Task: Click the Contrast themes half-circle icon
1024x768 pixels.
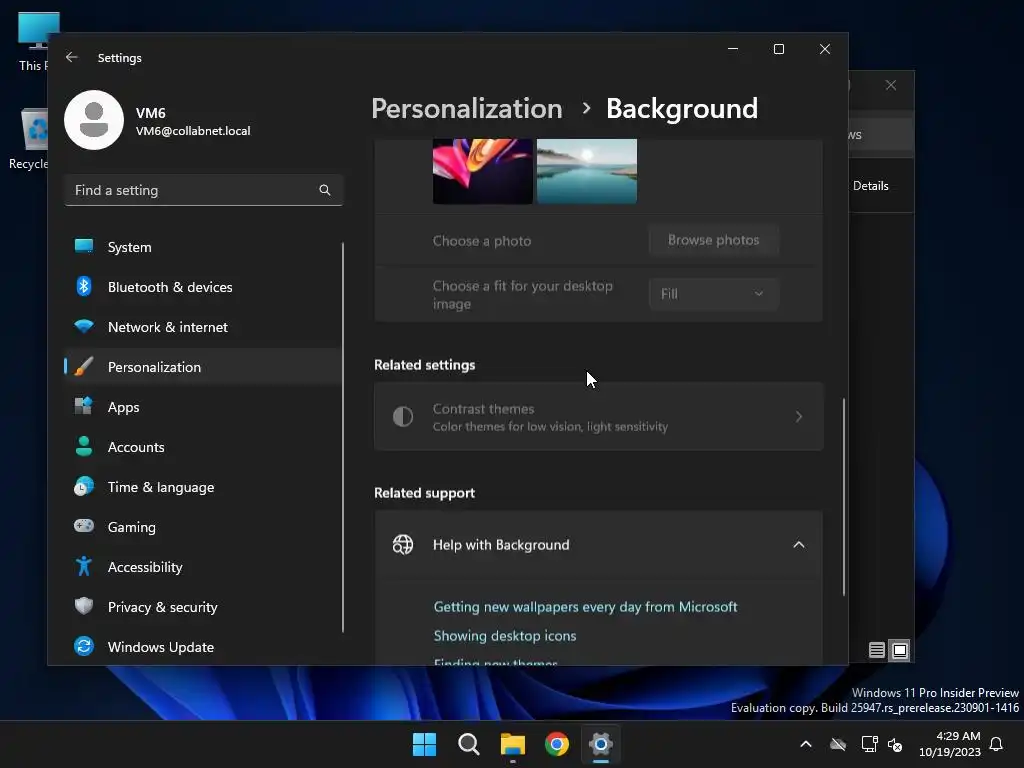Action: (x=403, y=417)
